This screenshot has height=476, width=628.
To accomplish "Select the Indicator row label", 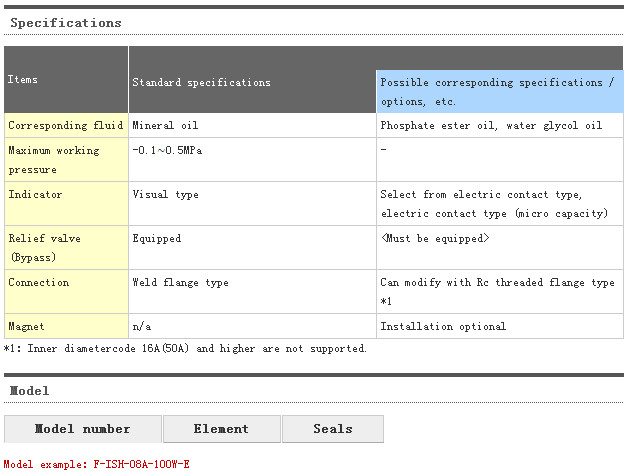I will (x=35, y=195).
